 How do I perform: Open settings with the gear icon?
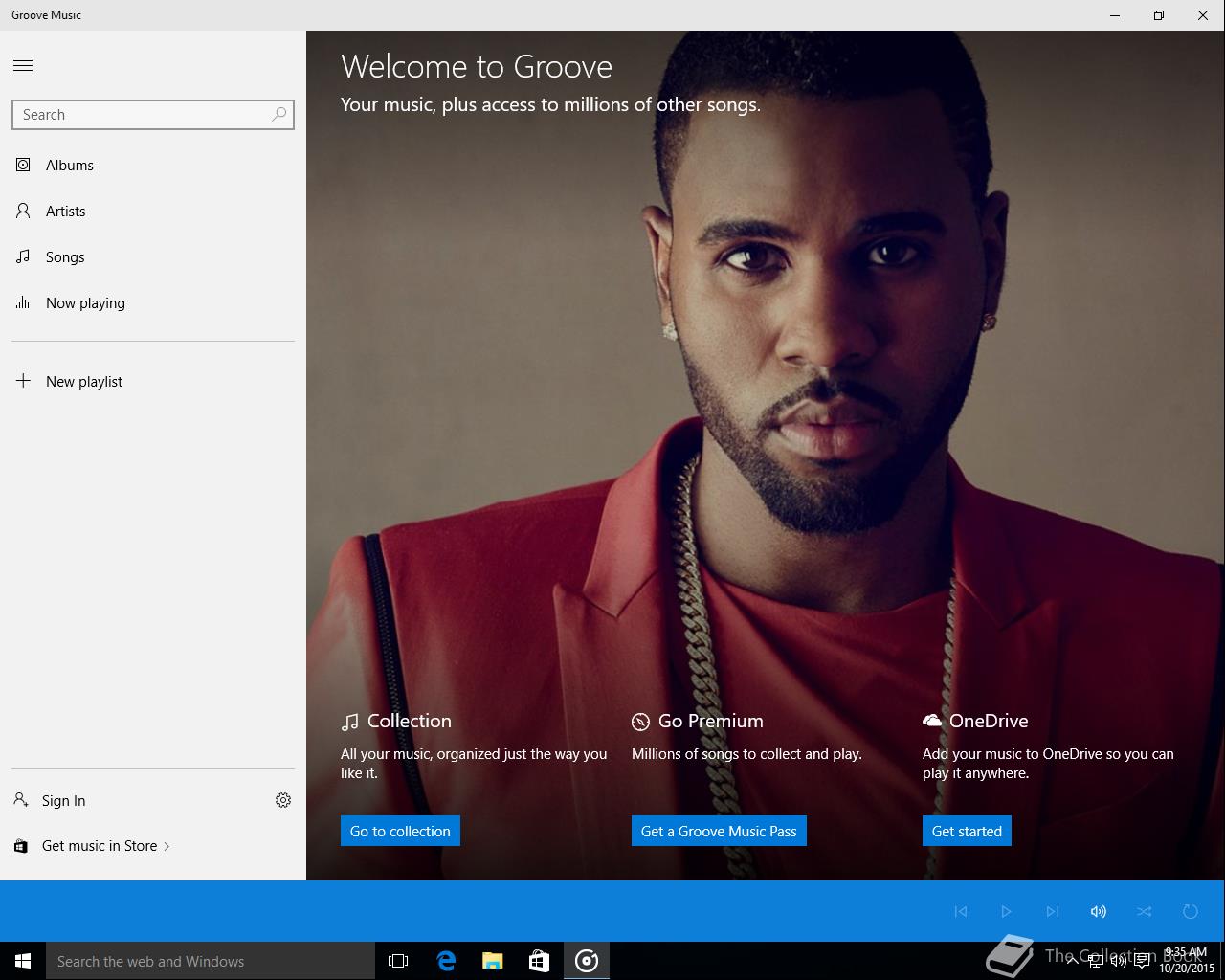click(x=283, y=800)
